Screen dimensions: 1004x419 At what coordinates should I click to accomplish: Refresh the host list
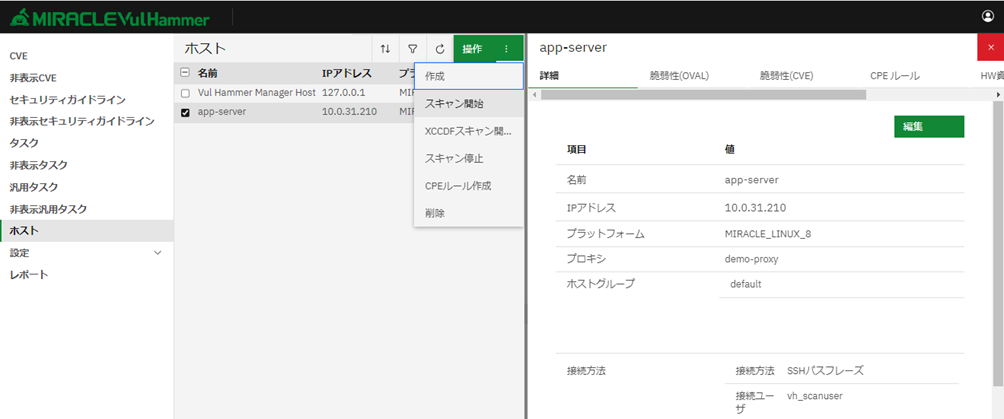pyautogui.click(x=439, y=49)
